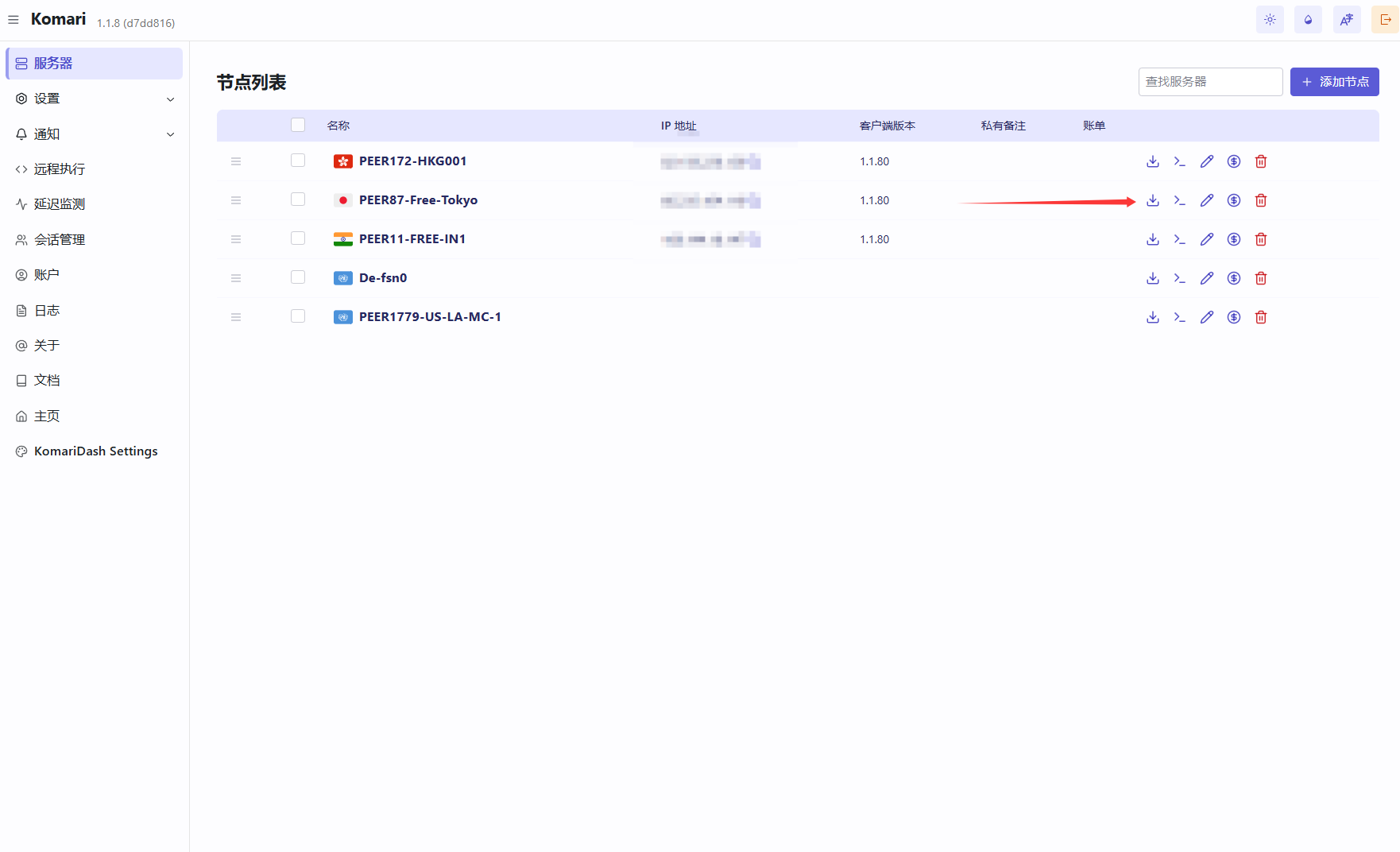
Task: Open KomariDash Settings link
Action: (95, 451)
